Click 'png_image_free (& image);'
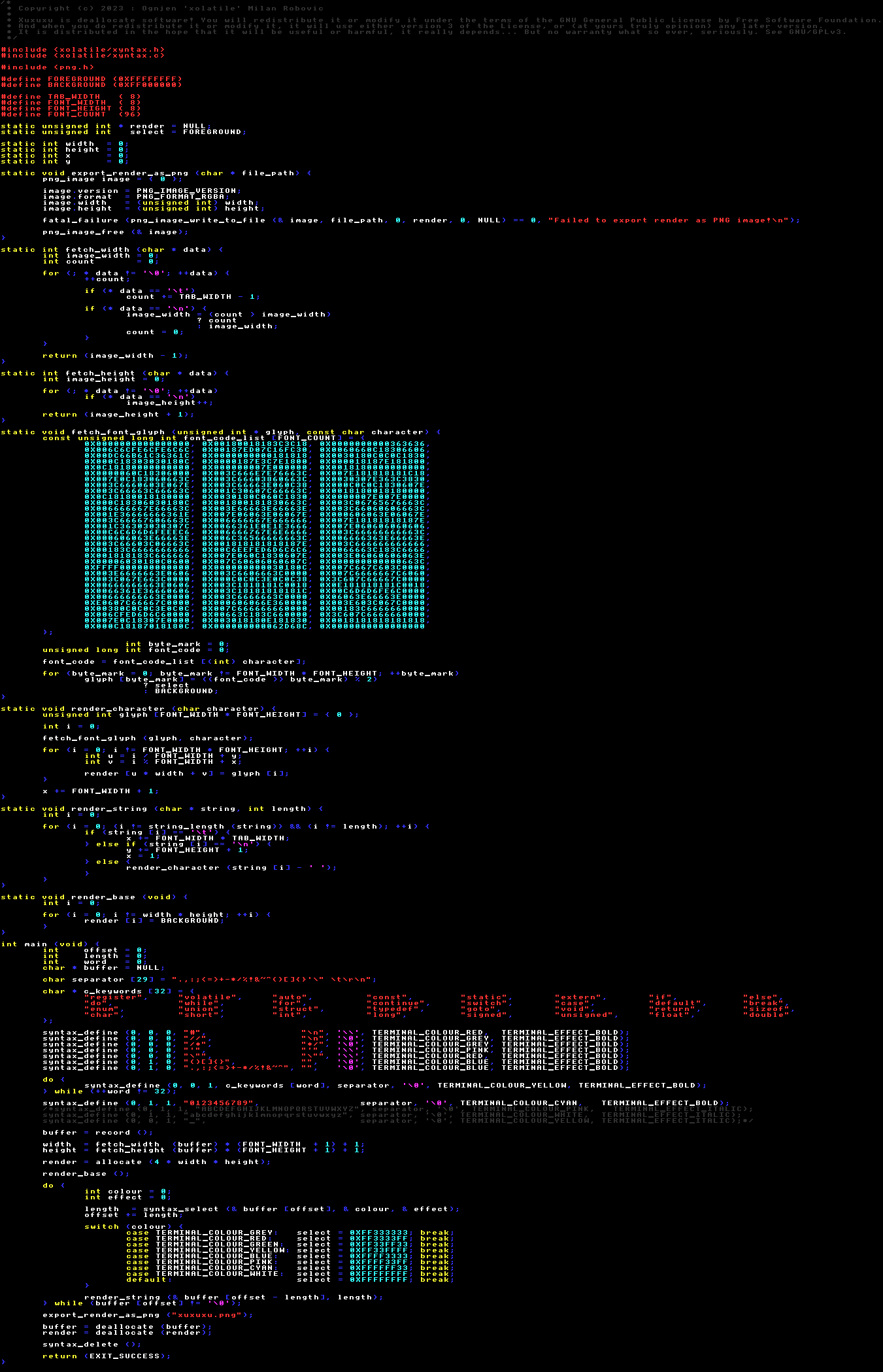The width and height of the screenshot is (883, 1372). [116, 232]
